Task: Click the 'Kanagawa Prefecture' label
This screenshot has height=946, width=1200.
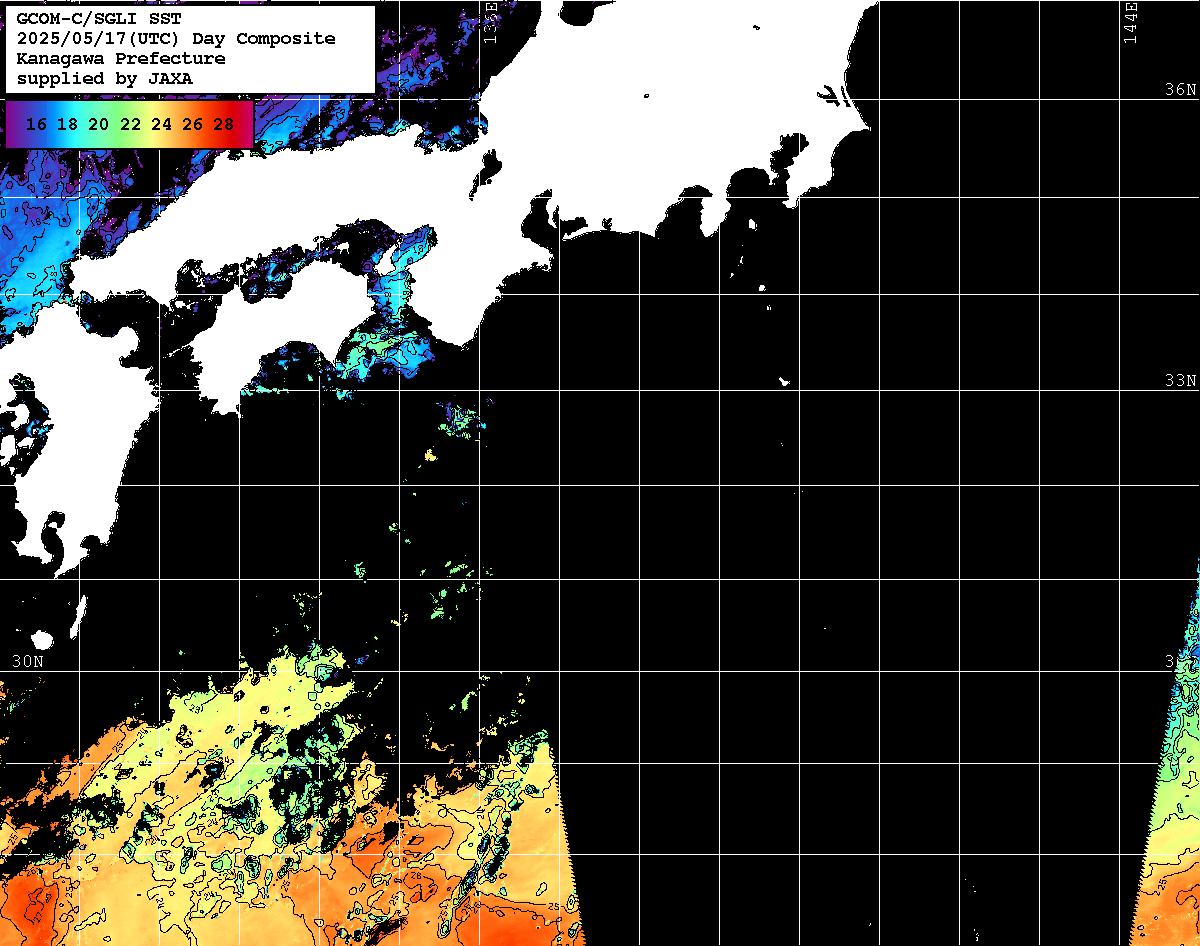Action: coord(121,59)
